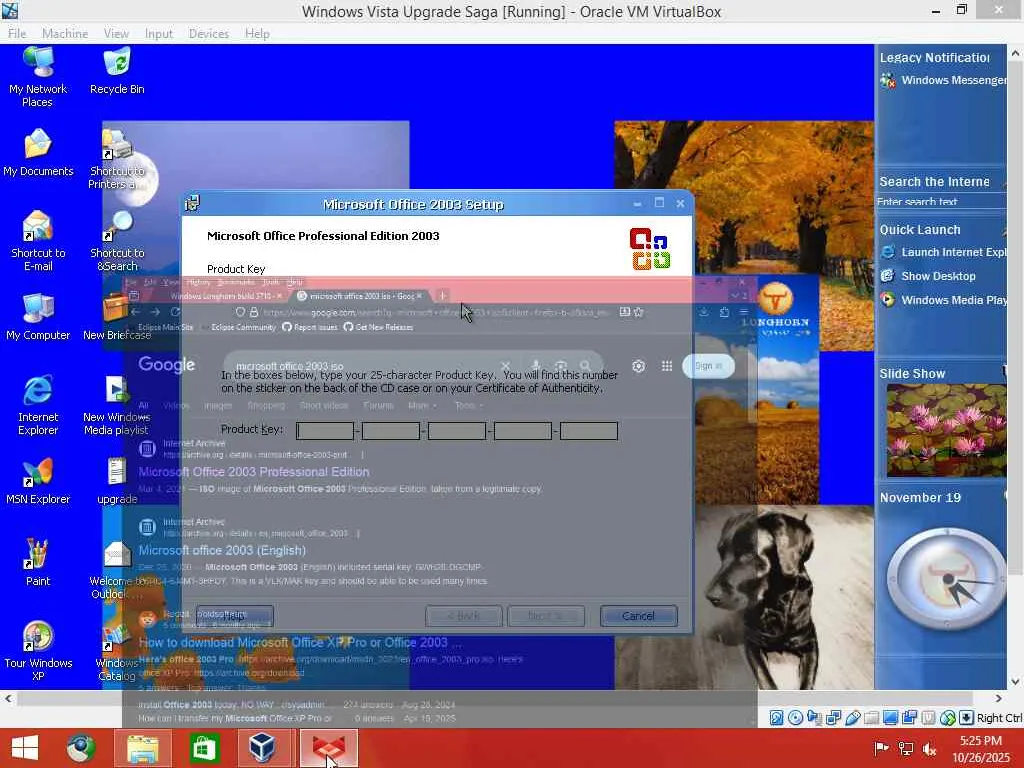
Task: Open the VirtualBox Input menu
Action: click(x=159, y=33)
